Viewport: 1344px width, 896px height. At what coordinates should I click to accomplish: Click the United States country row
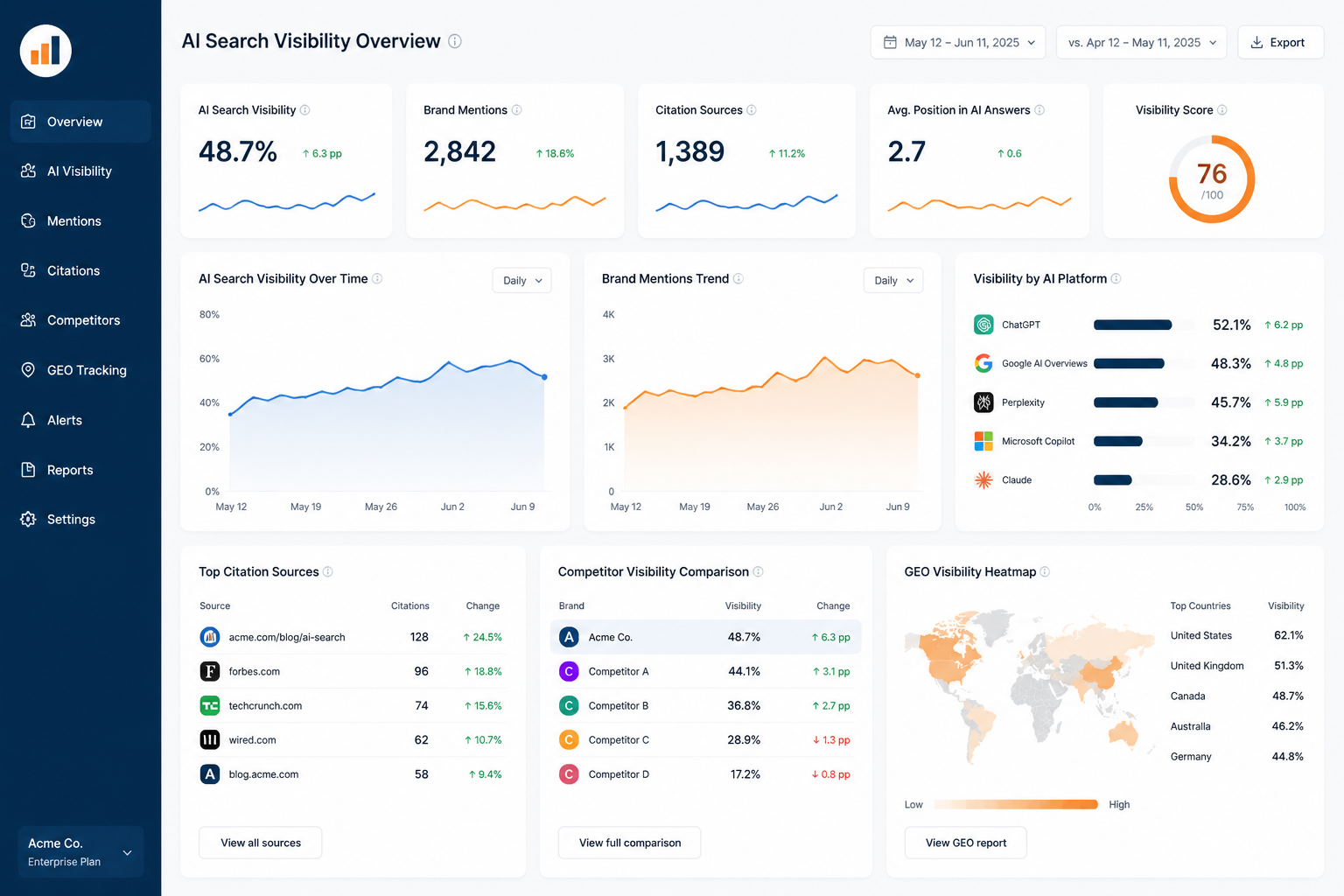(1237, 635)
